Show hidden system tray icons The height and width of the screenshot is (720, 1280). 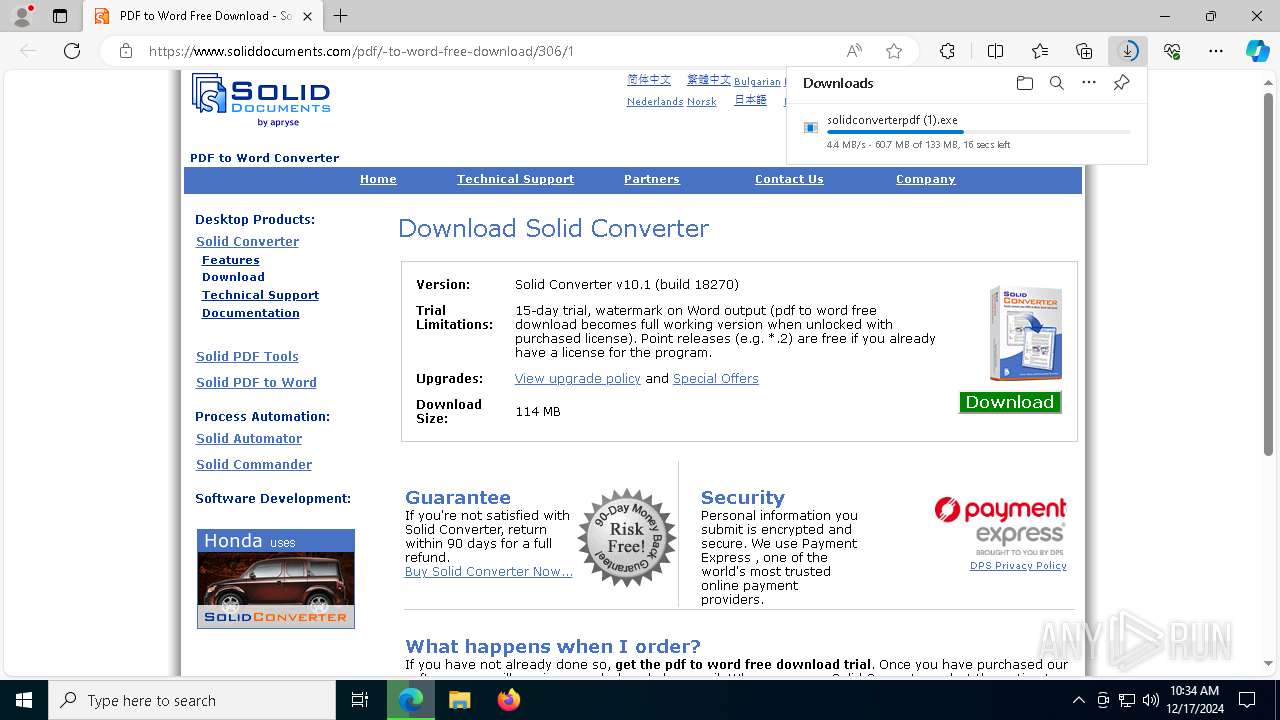(1078, 700)
